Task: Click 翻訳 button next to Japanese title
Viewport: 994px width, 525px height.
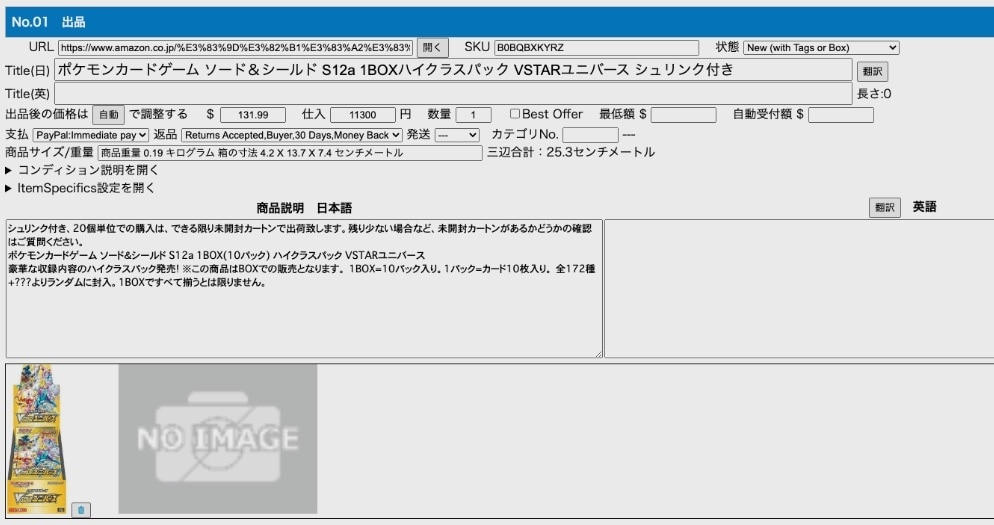Action: pyautogui.click(x=872, y=71)
